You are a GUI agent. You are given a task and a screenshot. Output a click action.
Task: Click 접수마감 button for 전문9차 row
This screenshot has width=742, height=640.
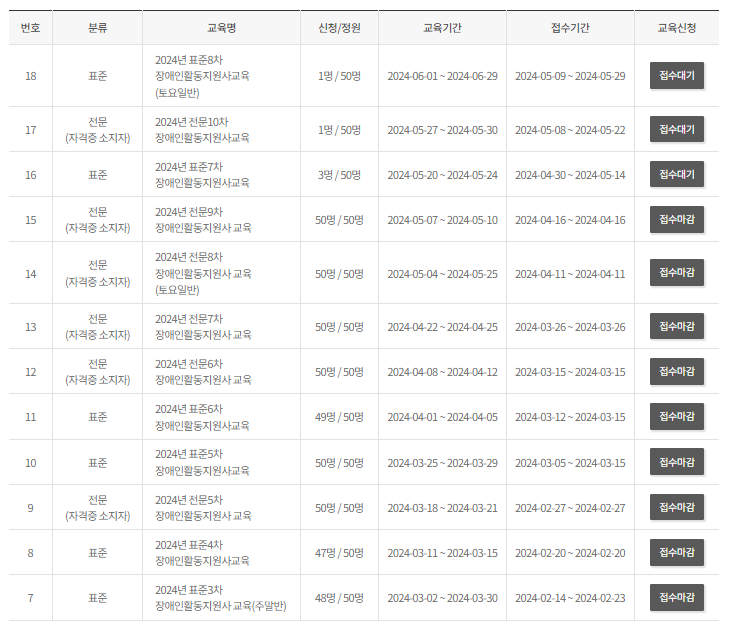[x=677, y=219]
